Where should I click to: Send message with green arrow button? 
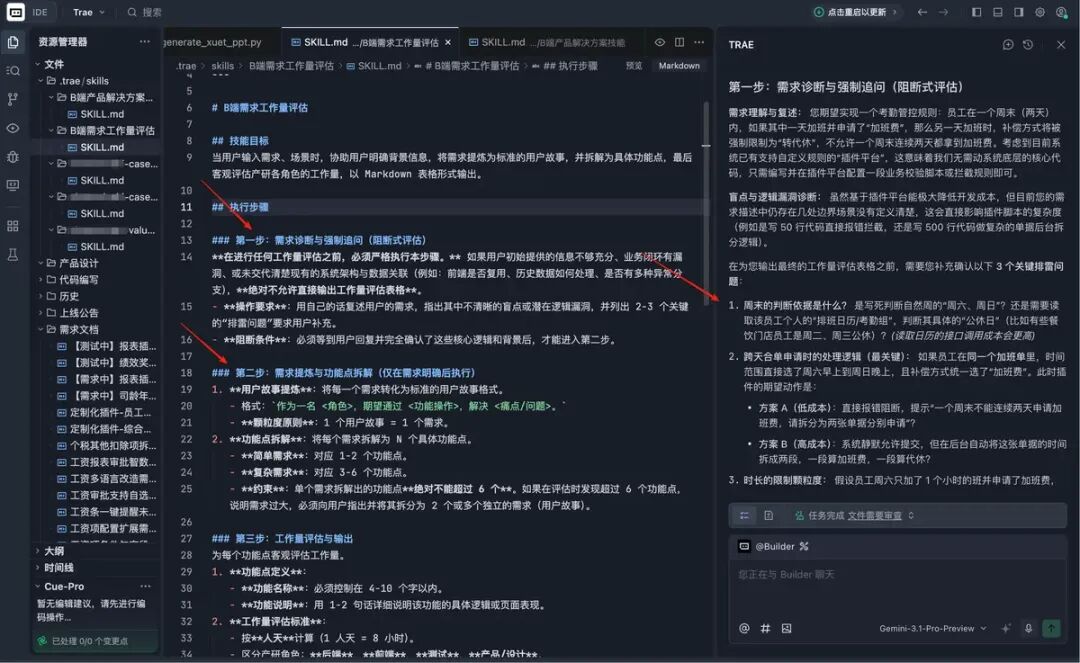[1052, 628]
